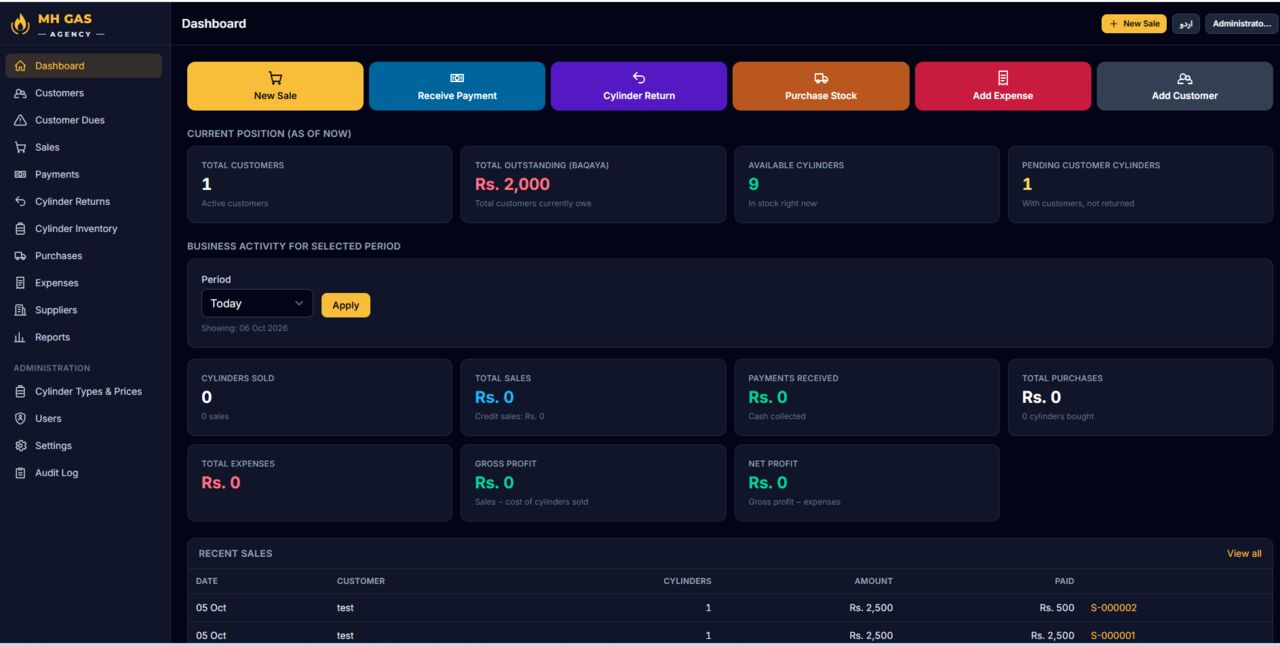Click the Total Outstanding Rs. 2,000 value

(x=512, y=184)
